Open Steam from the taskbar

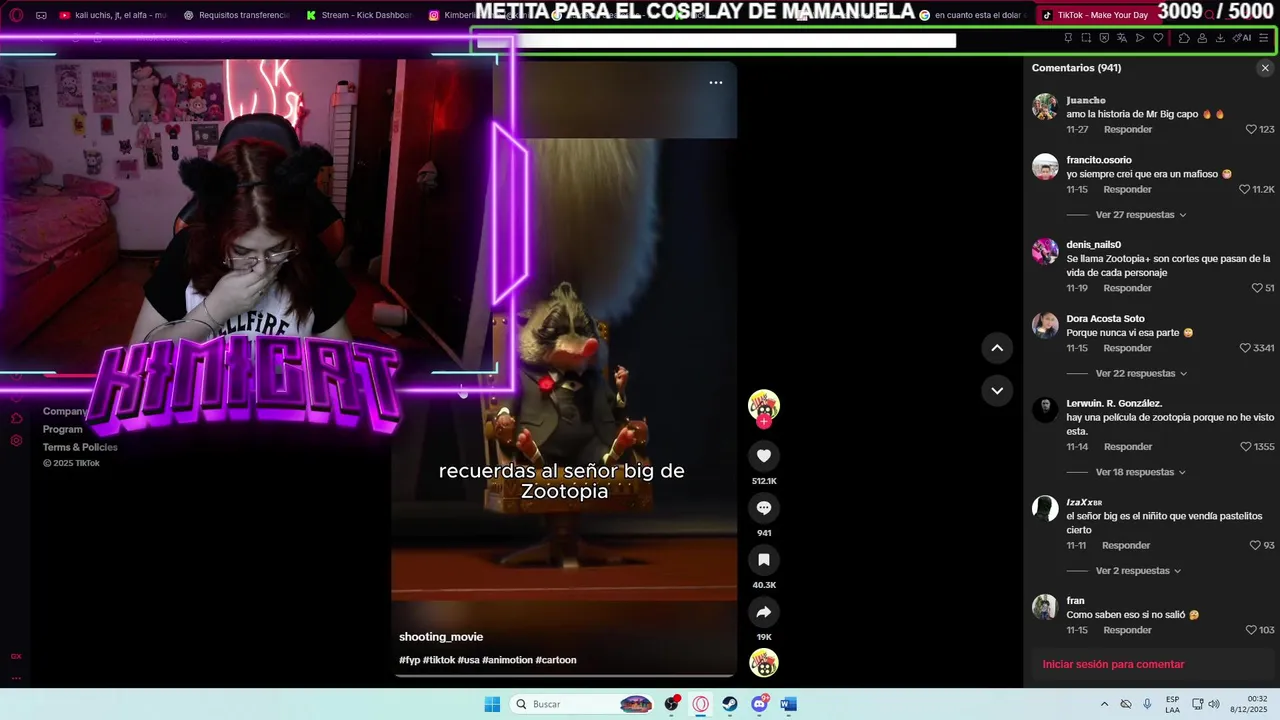[730, 704]
